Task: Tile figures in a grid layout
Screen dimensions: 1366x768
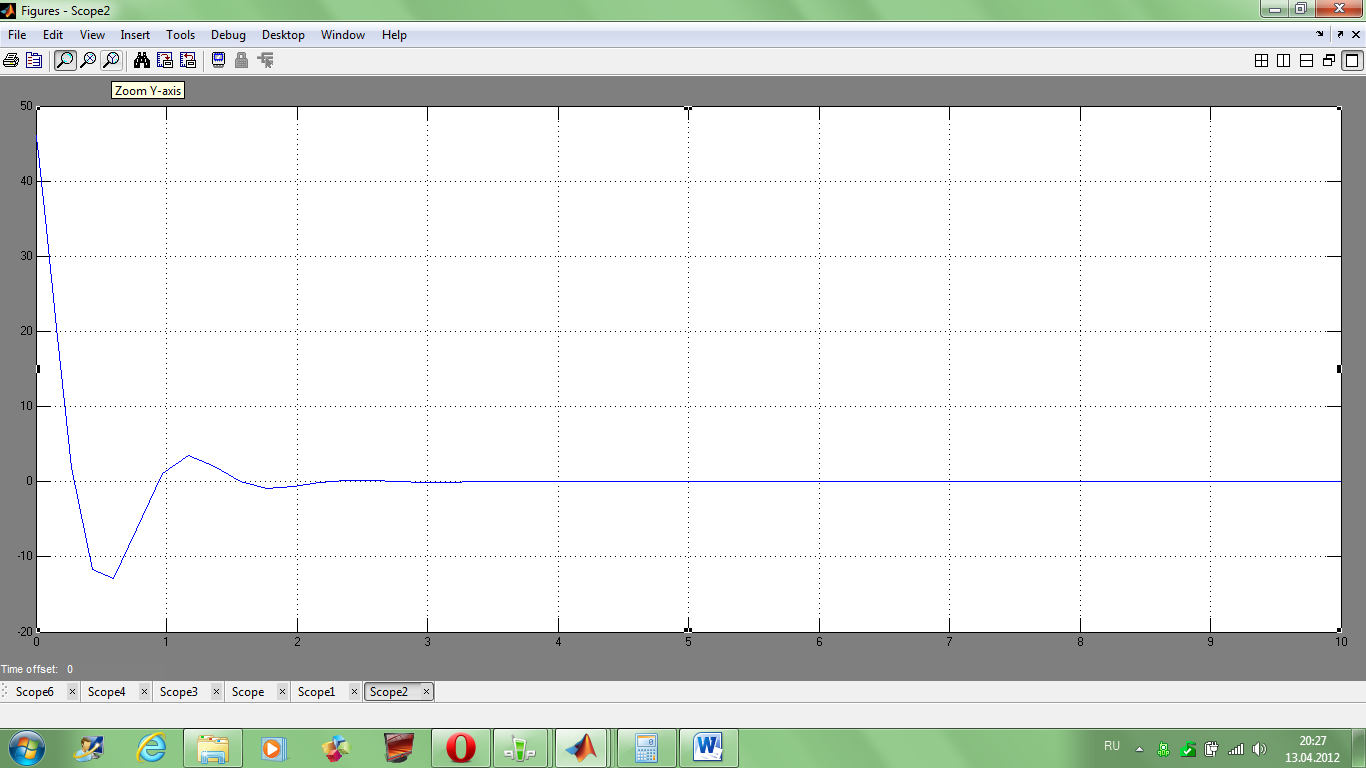Action: click(1262, 60)
